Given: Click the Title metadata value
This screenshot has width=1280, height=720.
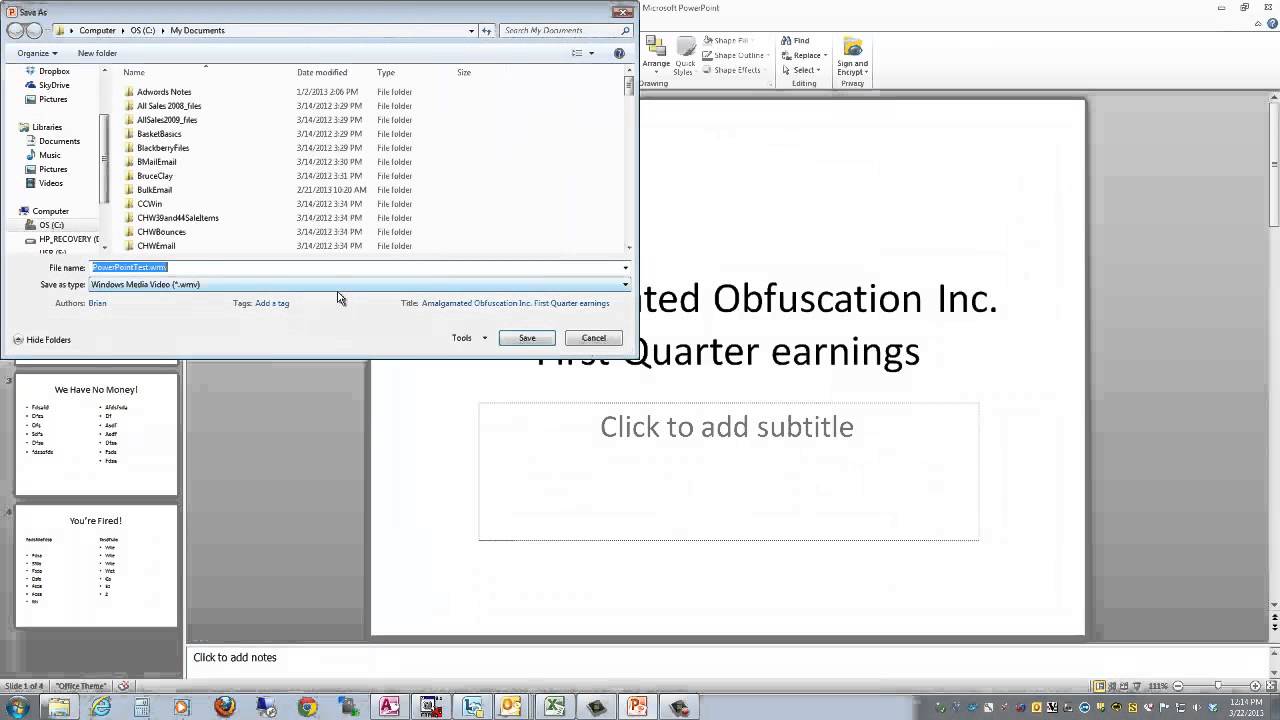Looking at the screenshot, I should click(x=515, y=303).
